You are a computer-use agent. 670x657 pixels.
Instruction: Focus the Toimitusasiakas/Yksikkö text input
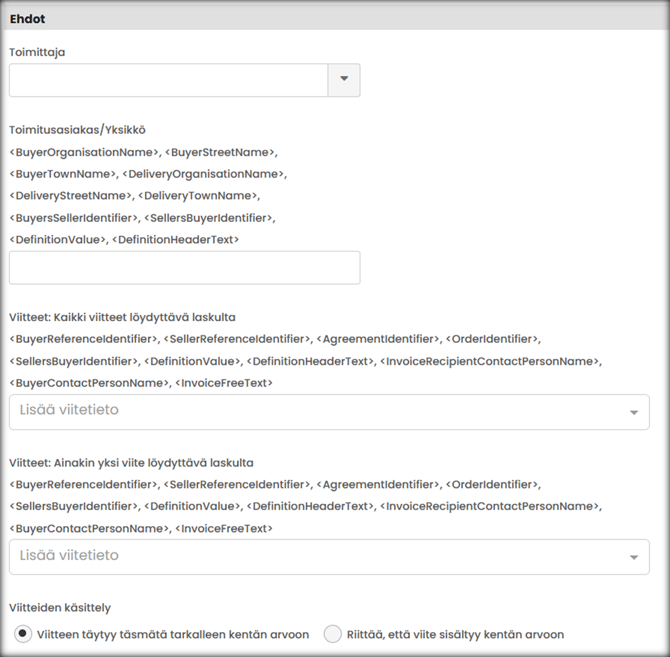(184, 268)
